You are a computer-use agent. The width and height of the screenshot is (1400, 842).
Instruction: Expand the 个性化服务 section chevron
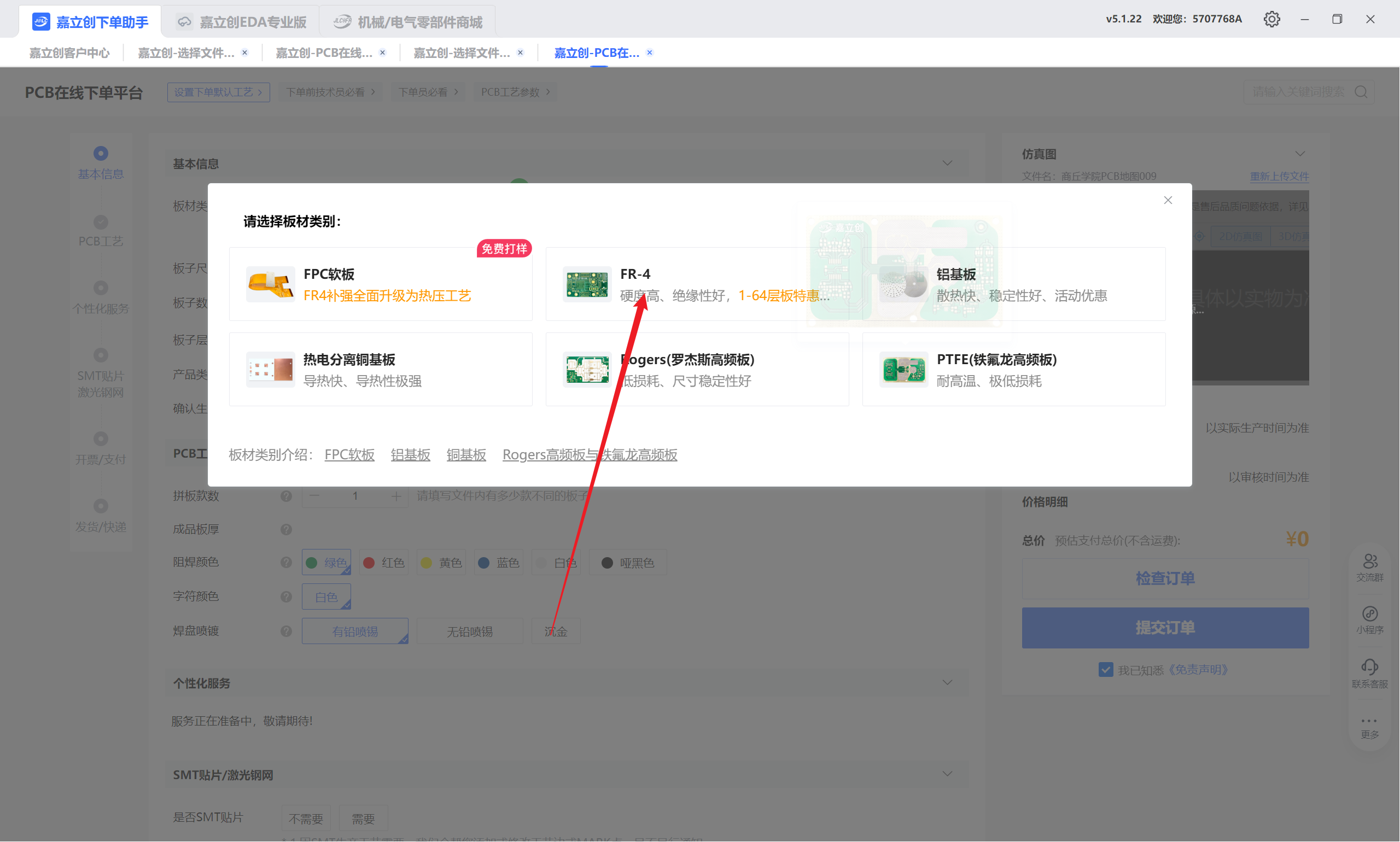point(947,682)
